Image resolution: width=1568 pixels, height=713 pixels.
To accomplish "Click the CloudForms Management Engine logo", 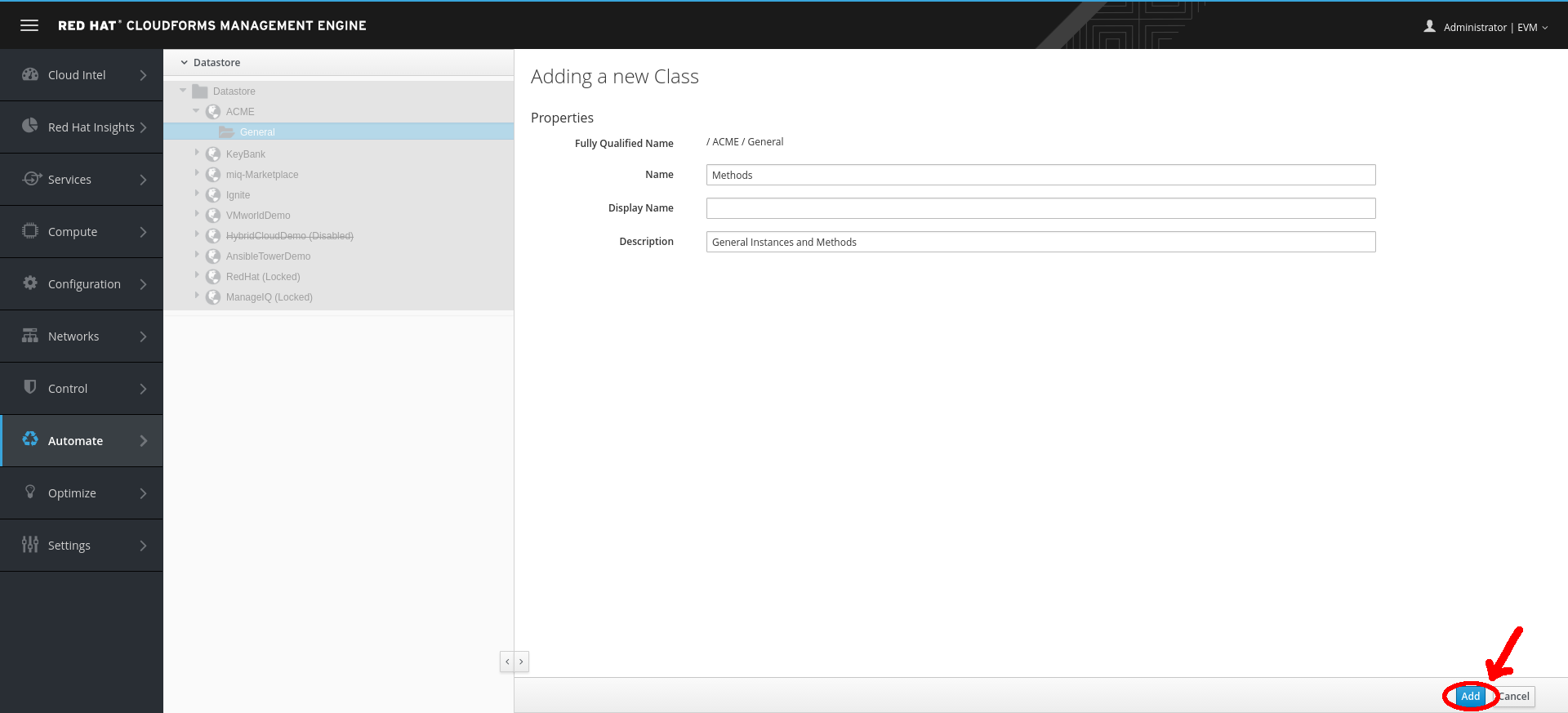I will click(x=212, y=25).
